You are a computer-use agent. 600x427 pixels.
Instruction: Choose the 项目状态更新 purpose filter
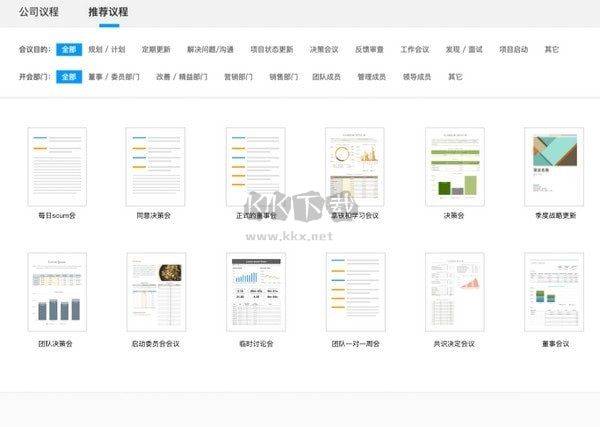[271, 49]
